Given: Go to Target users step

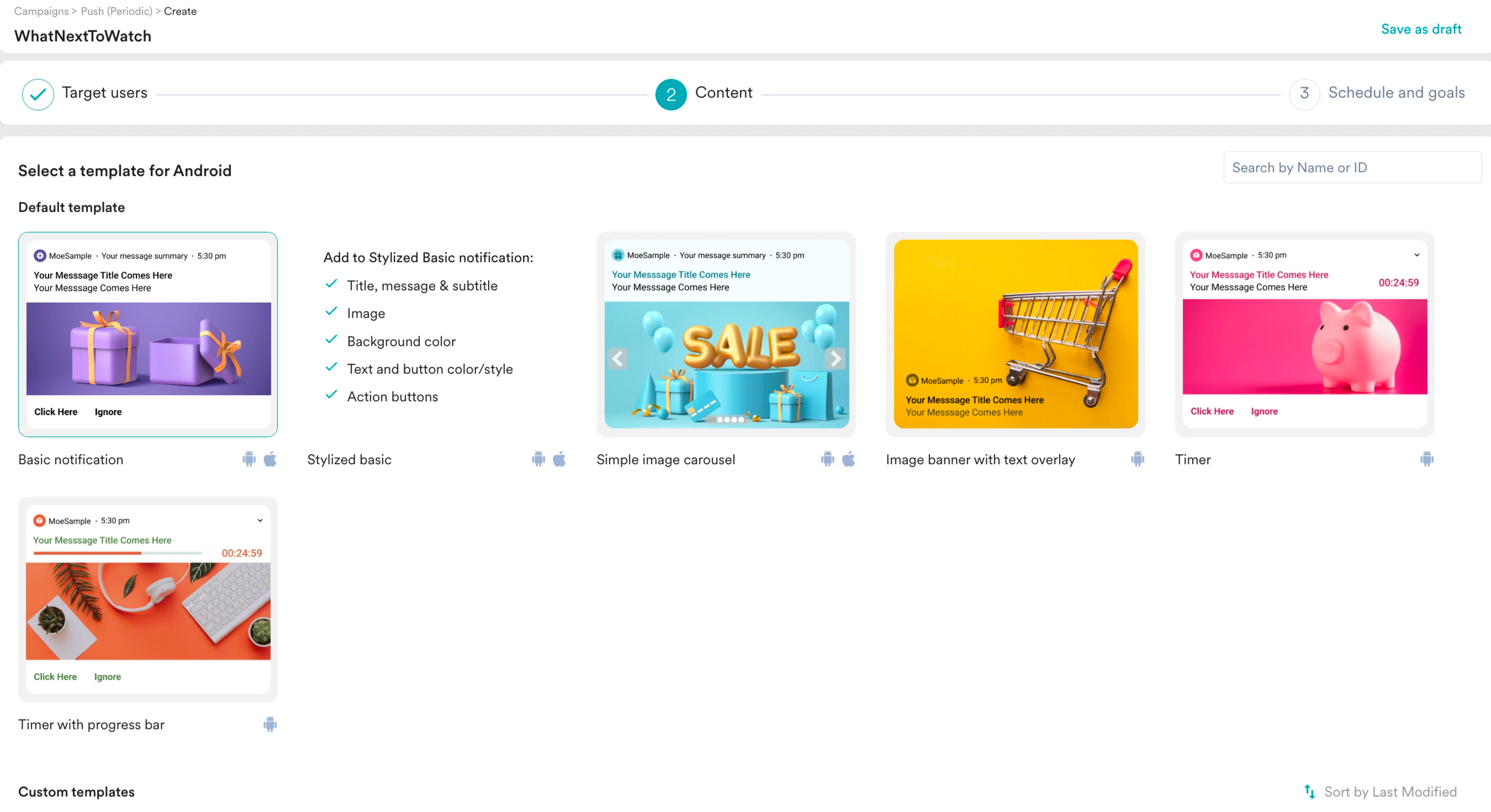Looking at the screenshot, I should pyautogui.click(x=105, y=93).
